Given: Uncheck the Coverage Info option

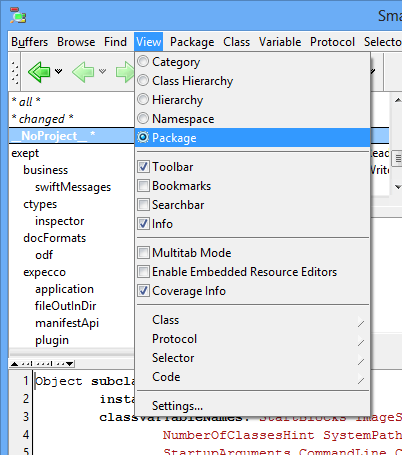Looking at the screenshot, I should [143, 290].
